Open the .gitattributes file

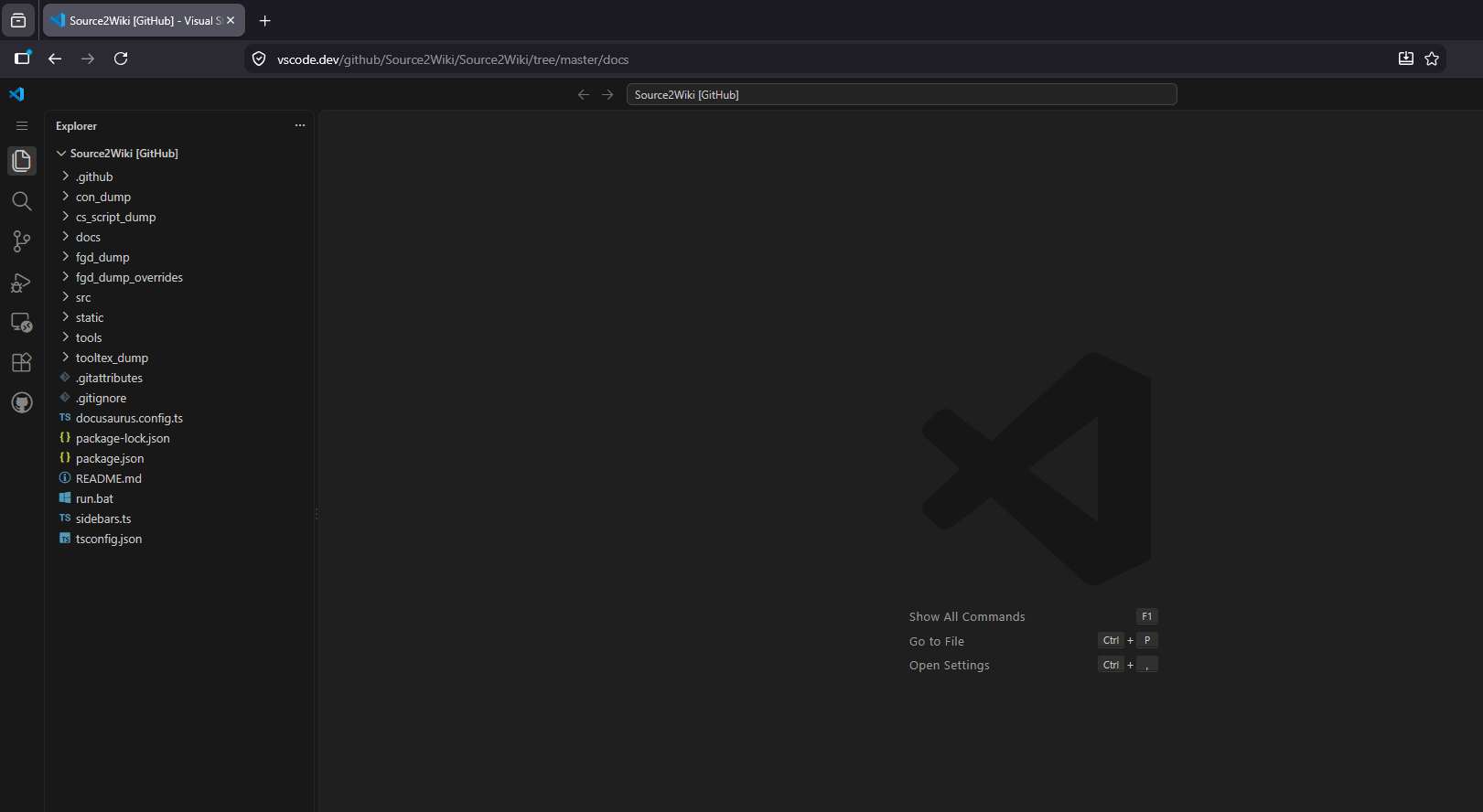pos(179,378)
